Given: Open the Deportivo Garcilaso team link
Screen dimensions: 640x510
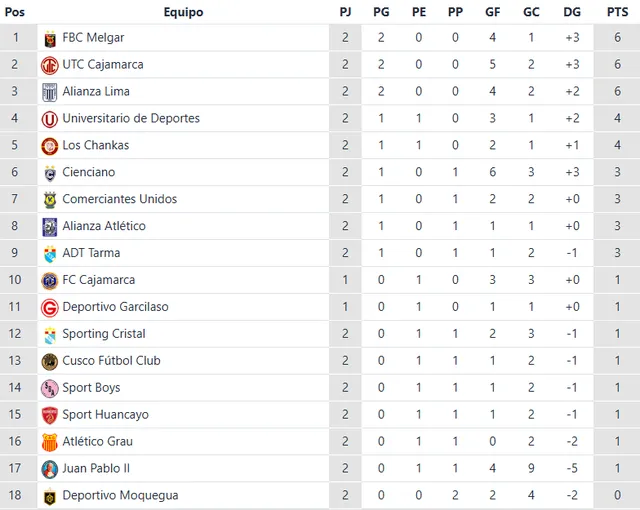Looking at the screenshot, I should click(115, 307).
